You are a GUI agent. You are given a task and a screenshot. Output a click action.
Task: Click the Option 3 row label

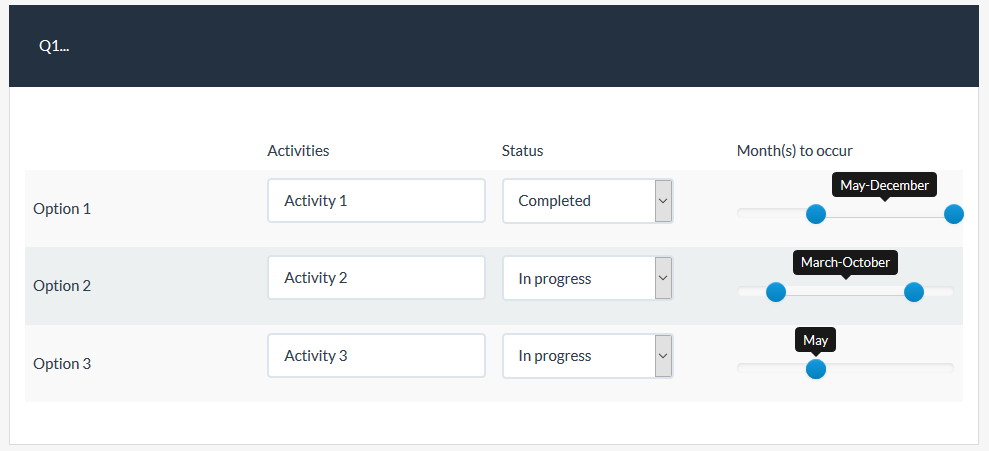62,364
